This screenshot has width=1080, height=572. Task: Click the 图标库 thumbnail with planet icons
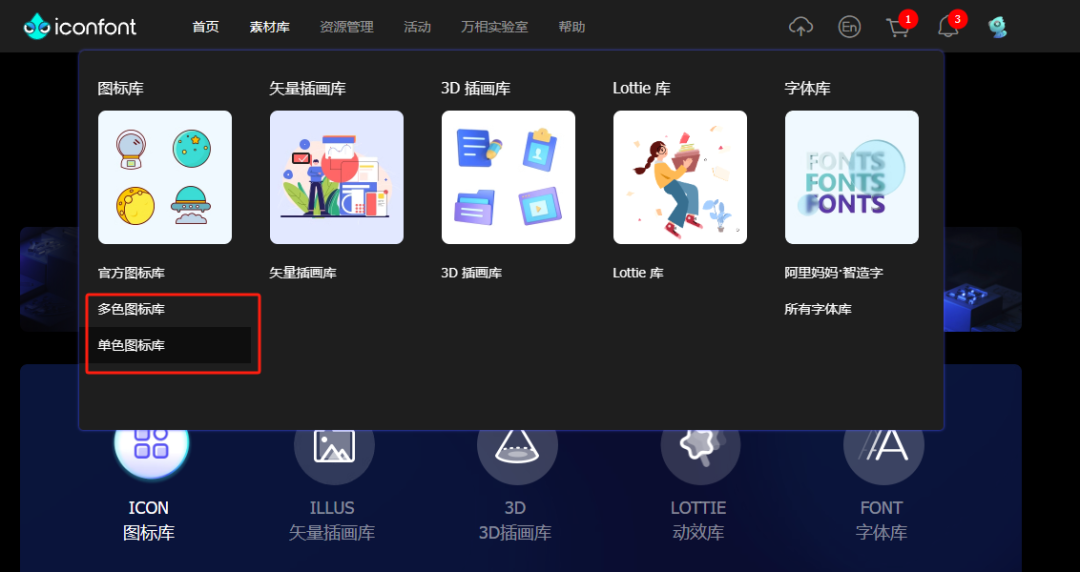pyautogui.click(x=165, y=177)
